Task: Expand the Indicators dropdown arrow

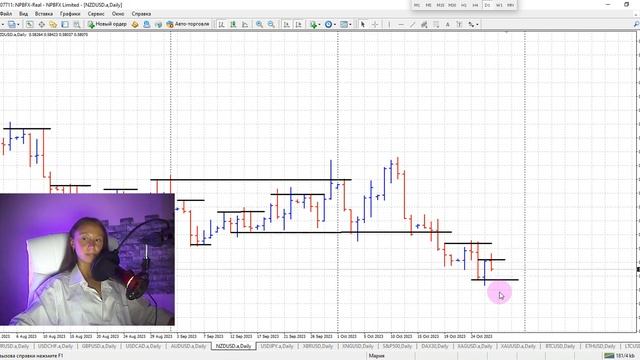Action: point(319,24)
